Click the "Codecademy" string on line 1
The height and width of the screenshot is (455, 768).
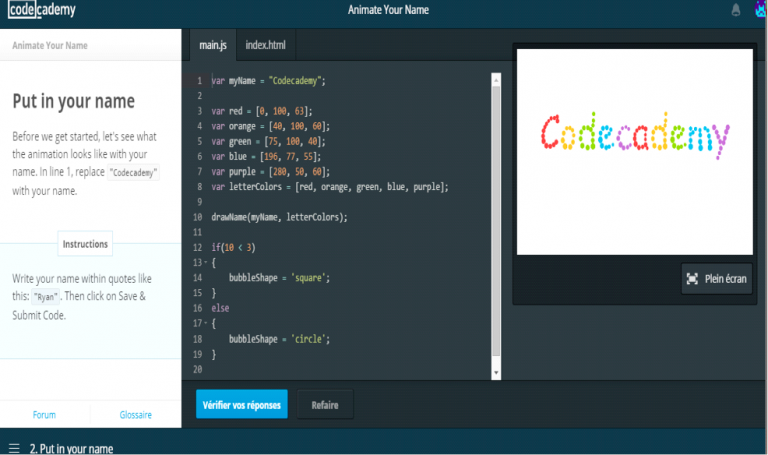point(294,81)
